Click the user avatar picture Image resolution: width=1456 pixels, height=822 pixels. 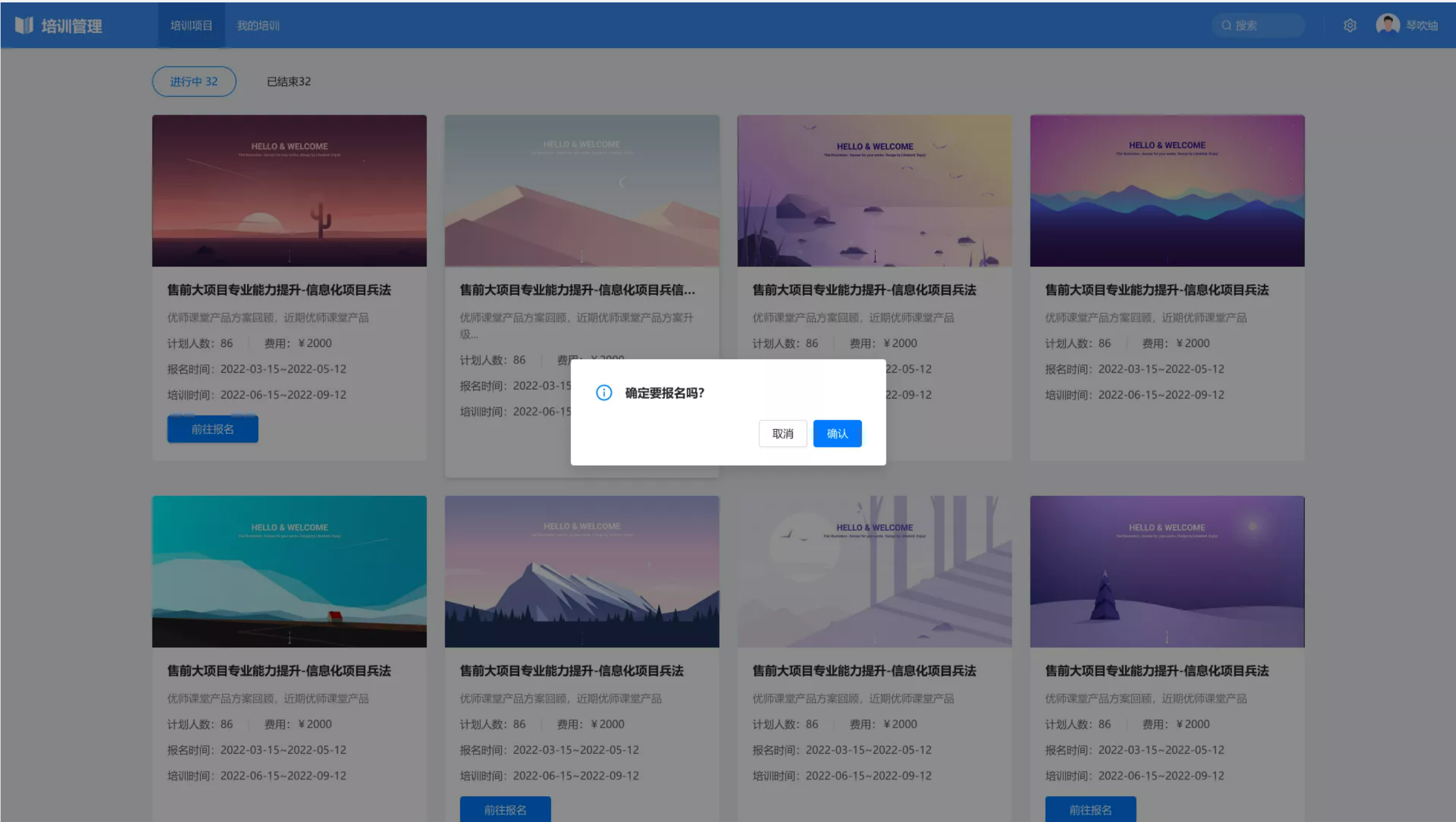[1387, 25]
